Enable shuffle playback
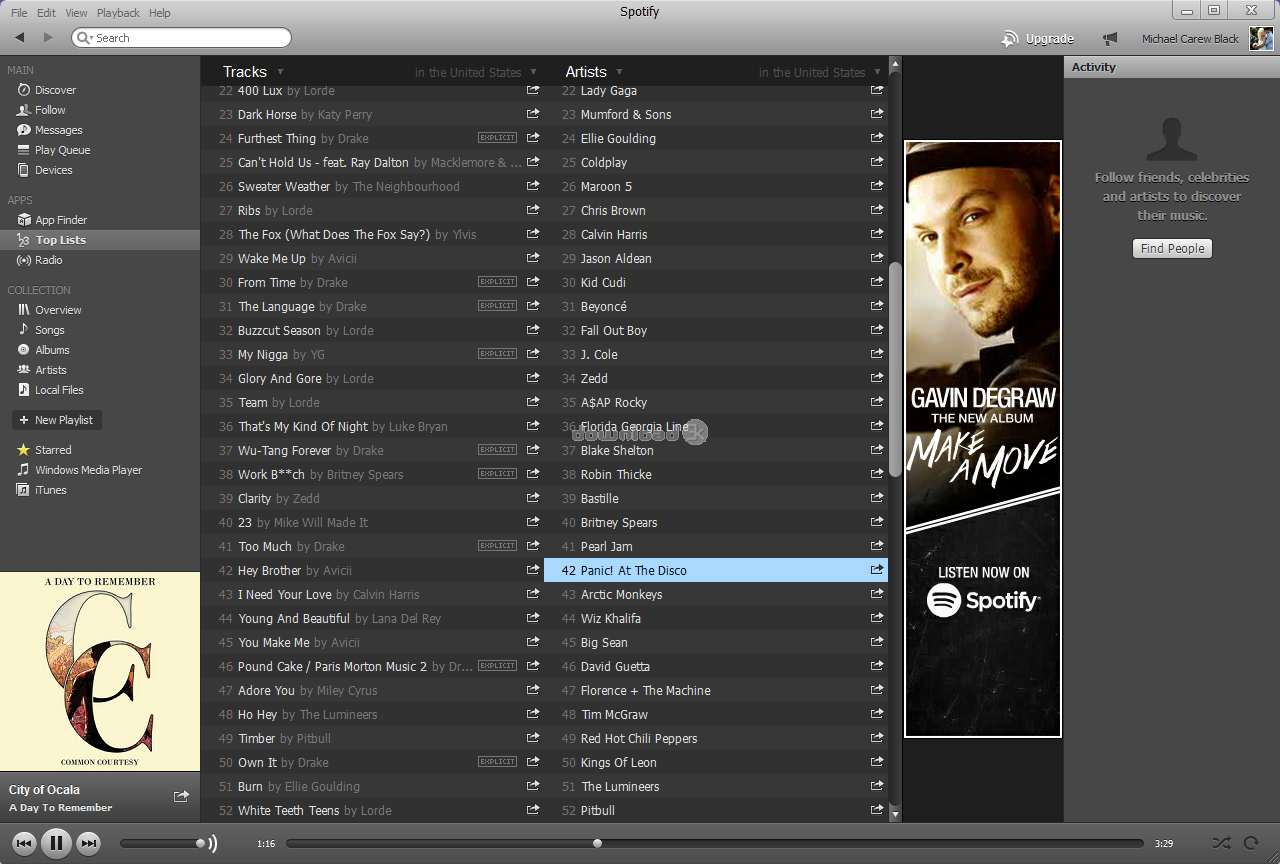Image resolution: width=1280 pixels, height=864 pixels. click(x=1220, y=843)
